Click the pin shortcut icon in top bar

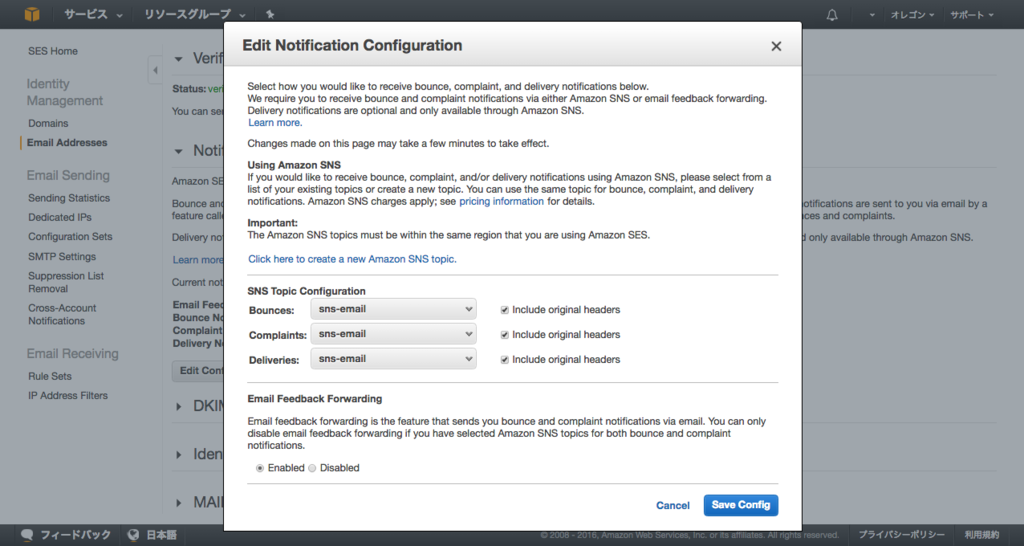pos(270,15)
